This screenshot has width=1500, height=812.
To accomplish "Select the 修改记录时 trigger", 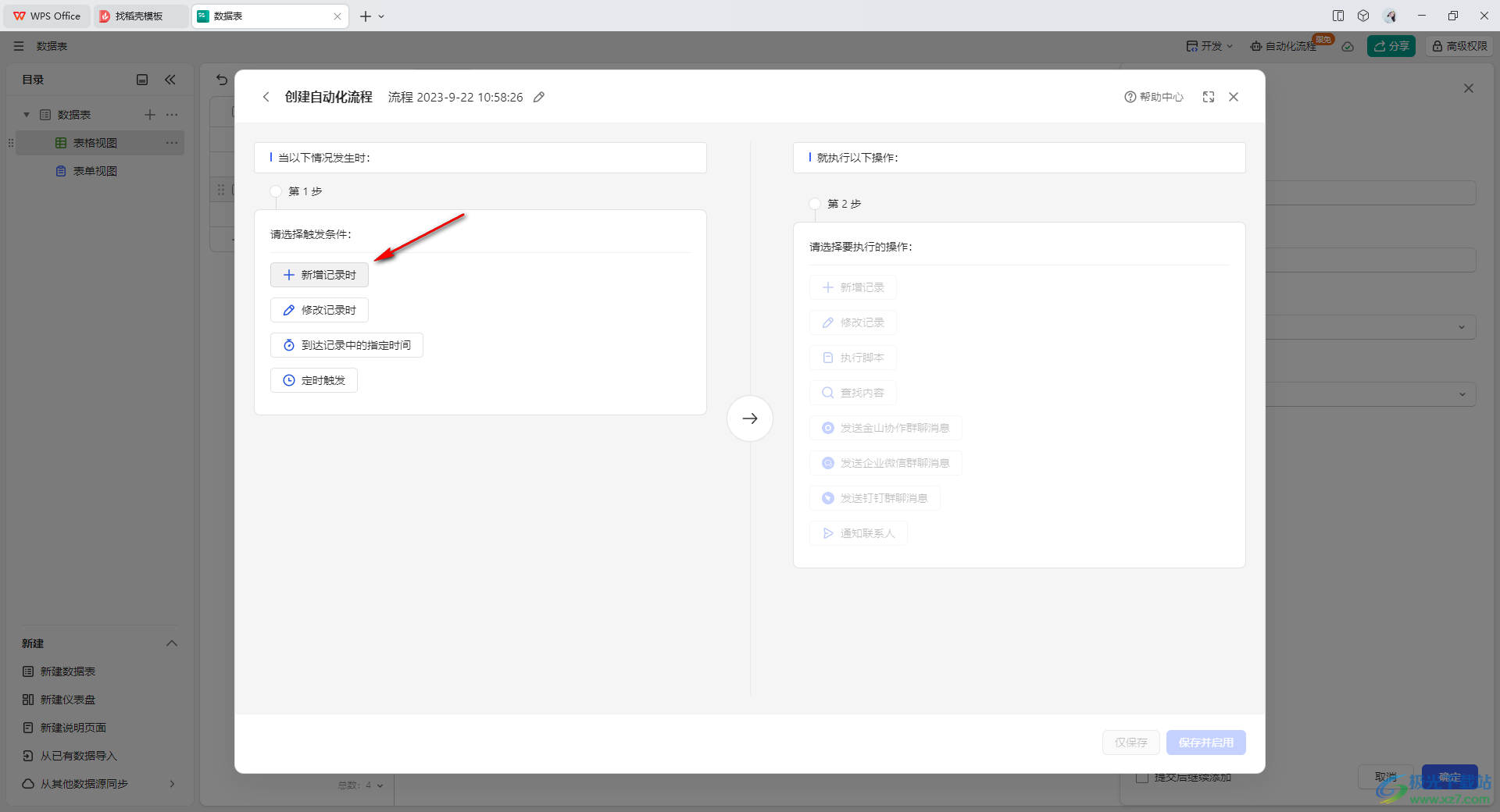I will point(320,310).
